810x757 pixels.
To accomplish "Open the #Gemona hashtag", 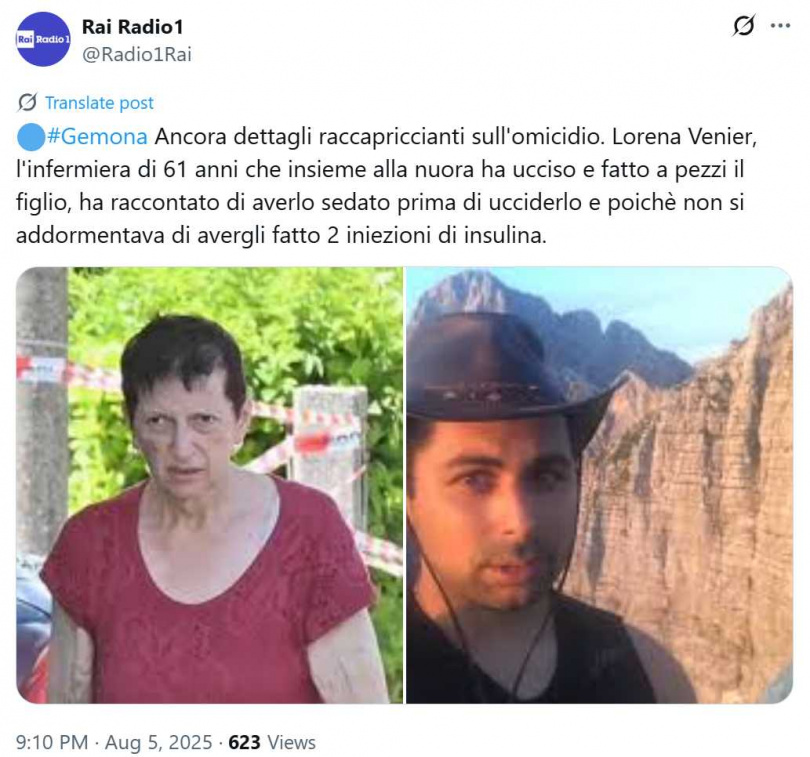I will (97, 137).
